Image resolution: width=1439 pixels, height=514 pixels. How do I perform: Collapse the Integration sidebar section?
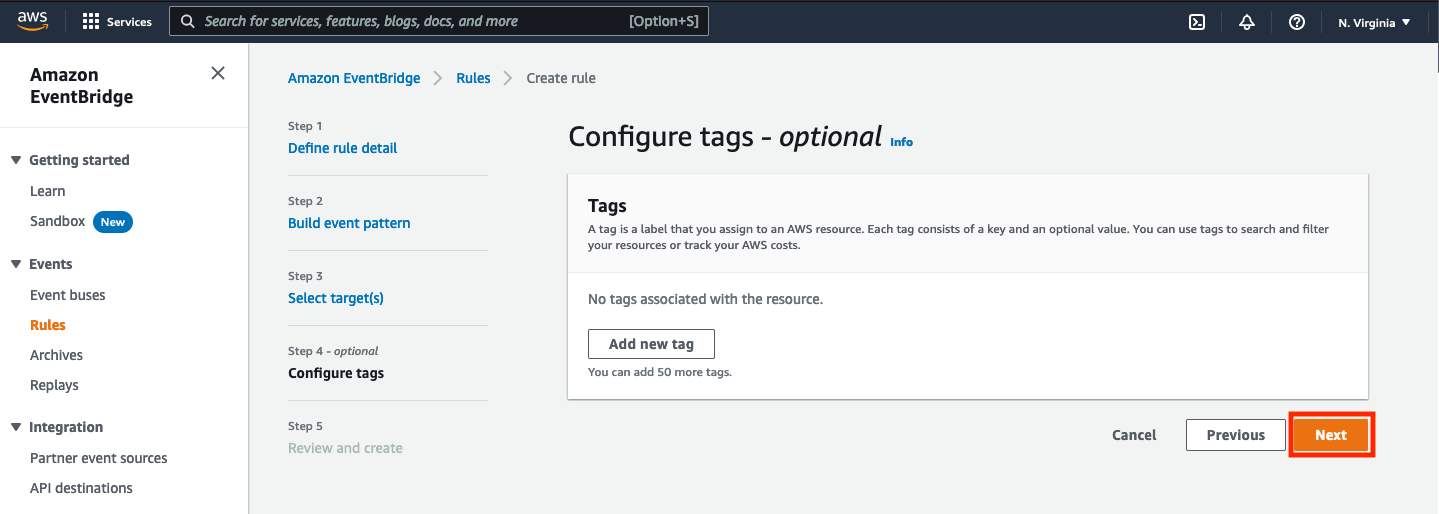[16, 427]
